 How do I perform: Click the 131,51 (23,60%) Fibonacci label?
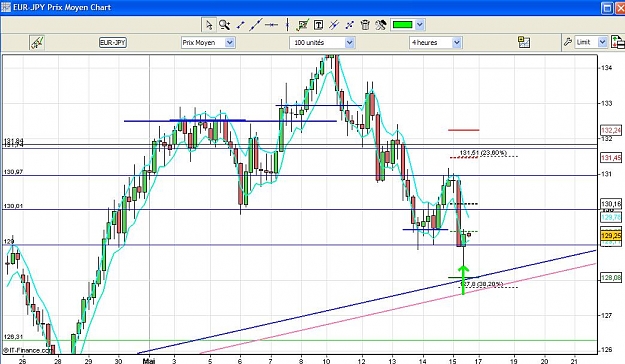483,153
